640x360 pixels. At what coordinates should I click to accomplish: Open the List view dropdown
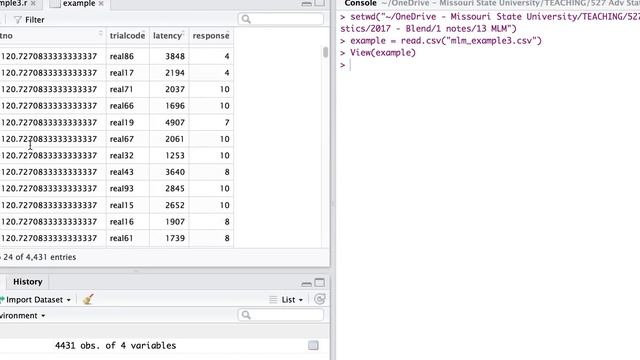(286, 300)
